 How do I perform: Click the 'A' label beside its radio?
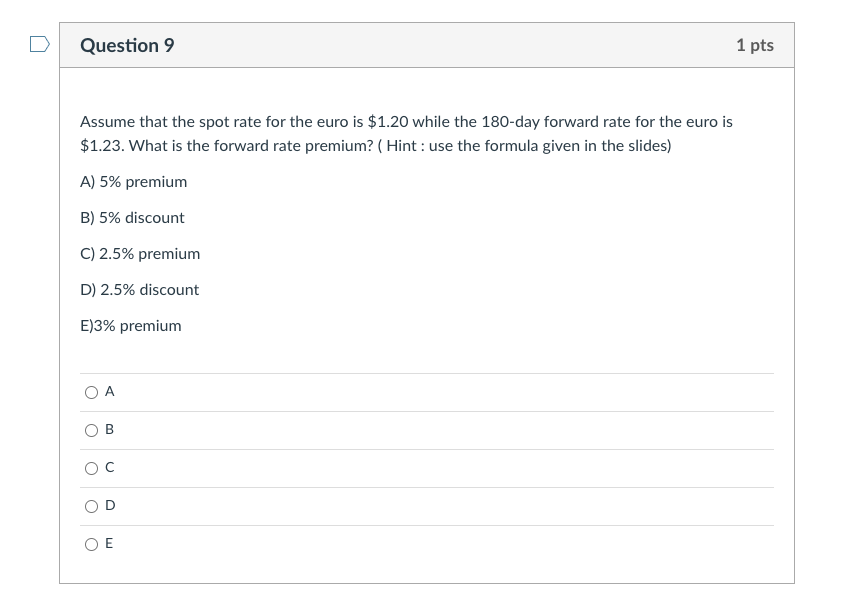click(110, 392)
